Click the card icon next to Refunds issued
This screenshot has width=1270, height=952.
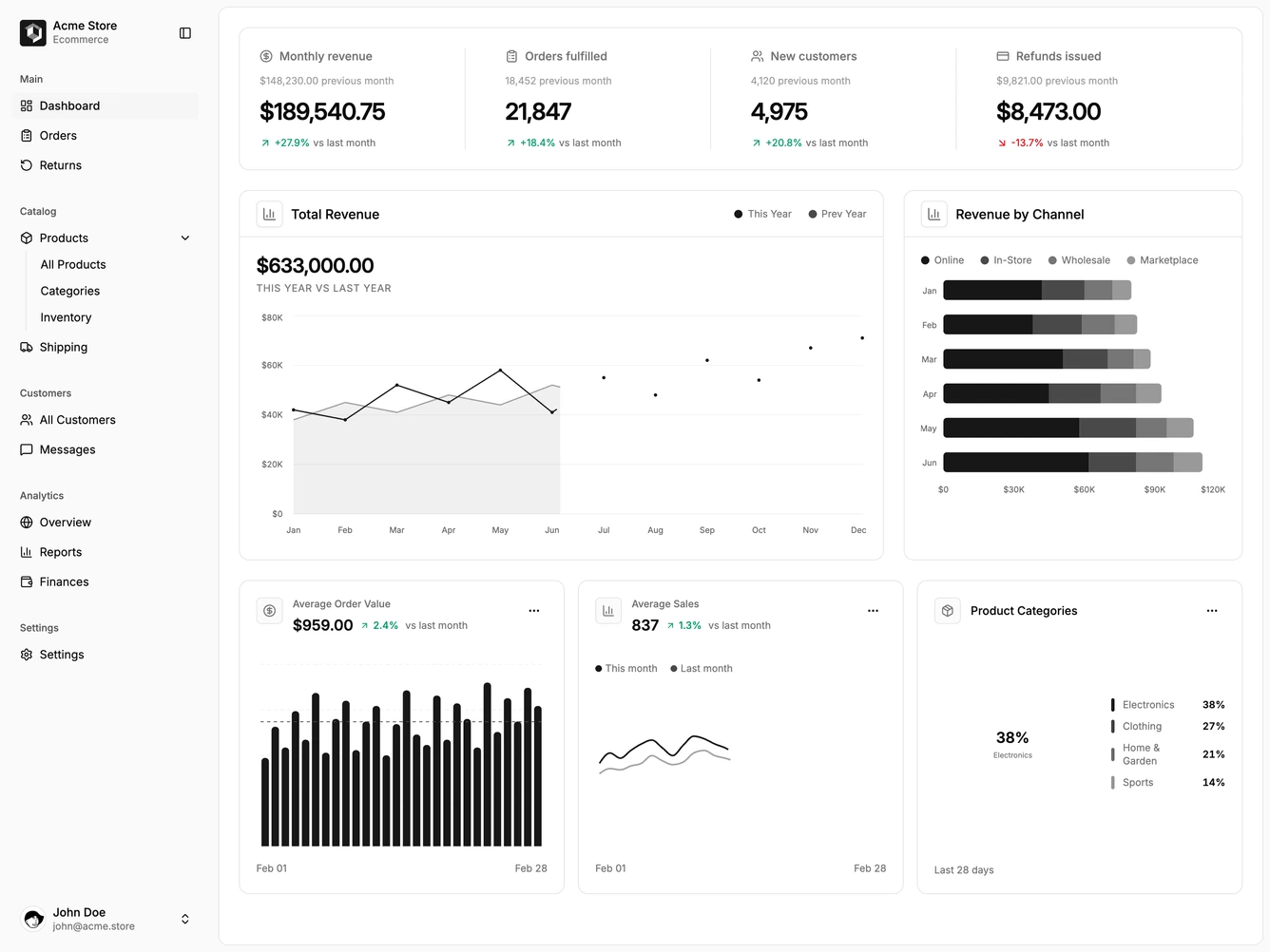1003,57
